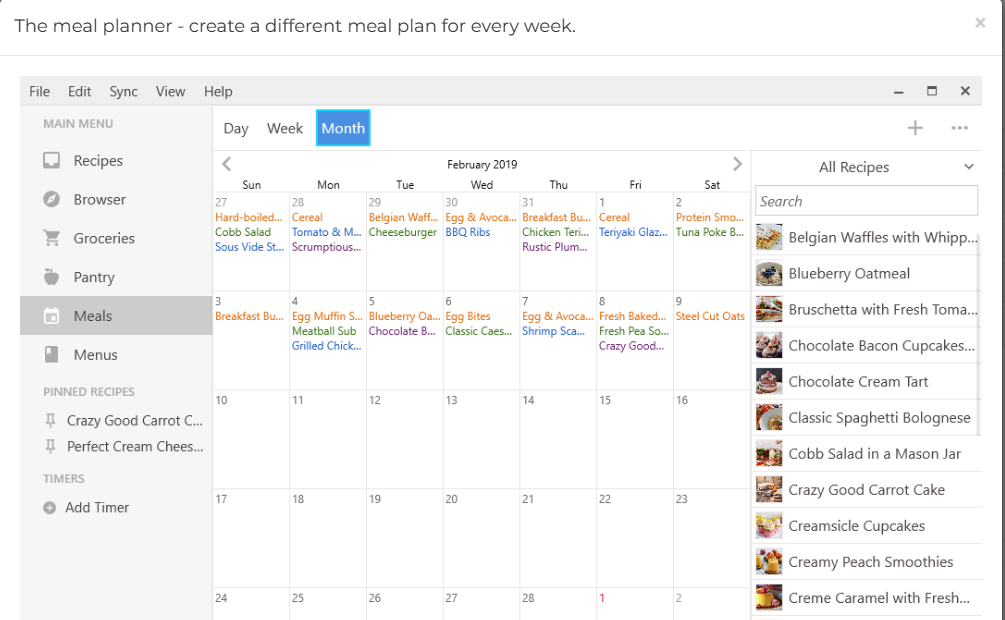The height and width of the screenshot is (620, 1005).
Task: Open the Cheeseburger meal on Tuesday 29
Action: (x=403, y=232)
